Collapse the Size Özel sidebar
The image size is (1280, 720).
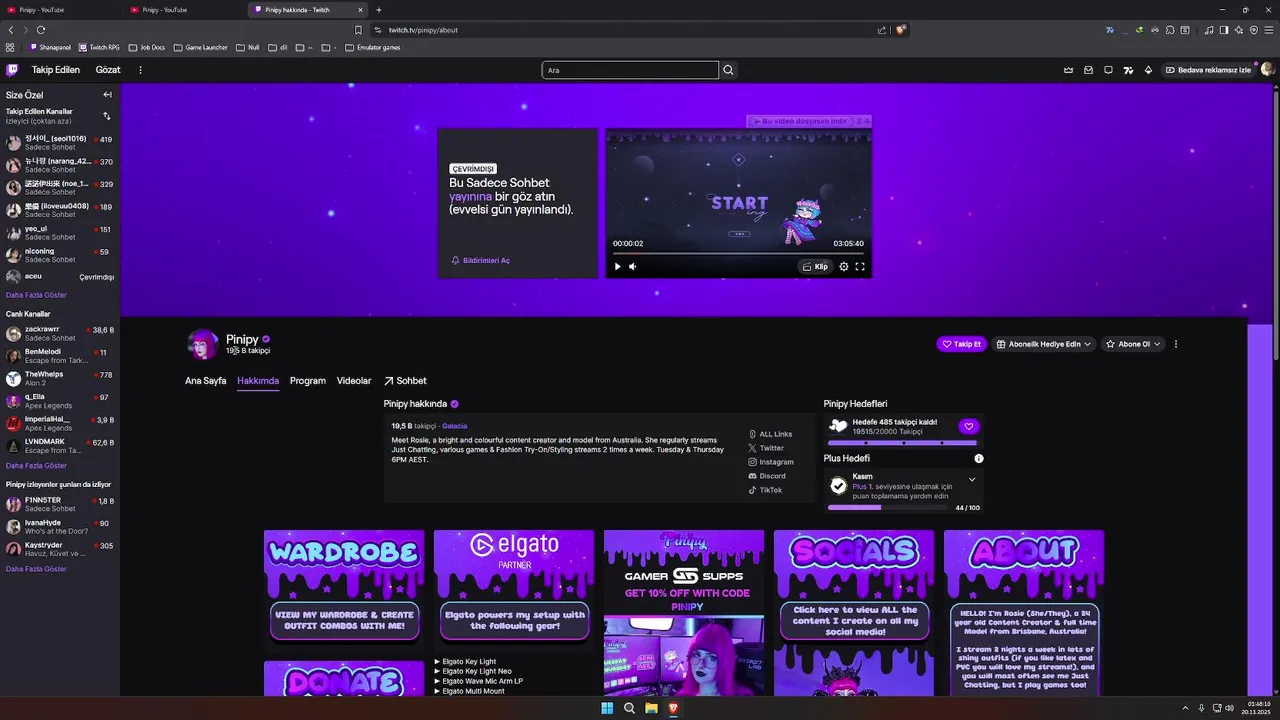tap(107, 95)
